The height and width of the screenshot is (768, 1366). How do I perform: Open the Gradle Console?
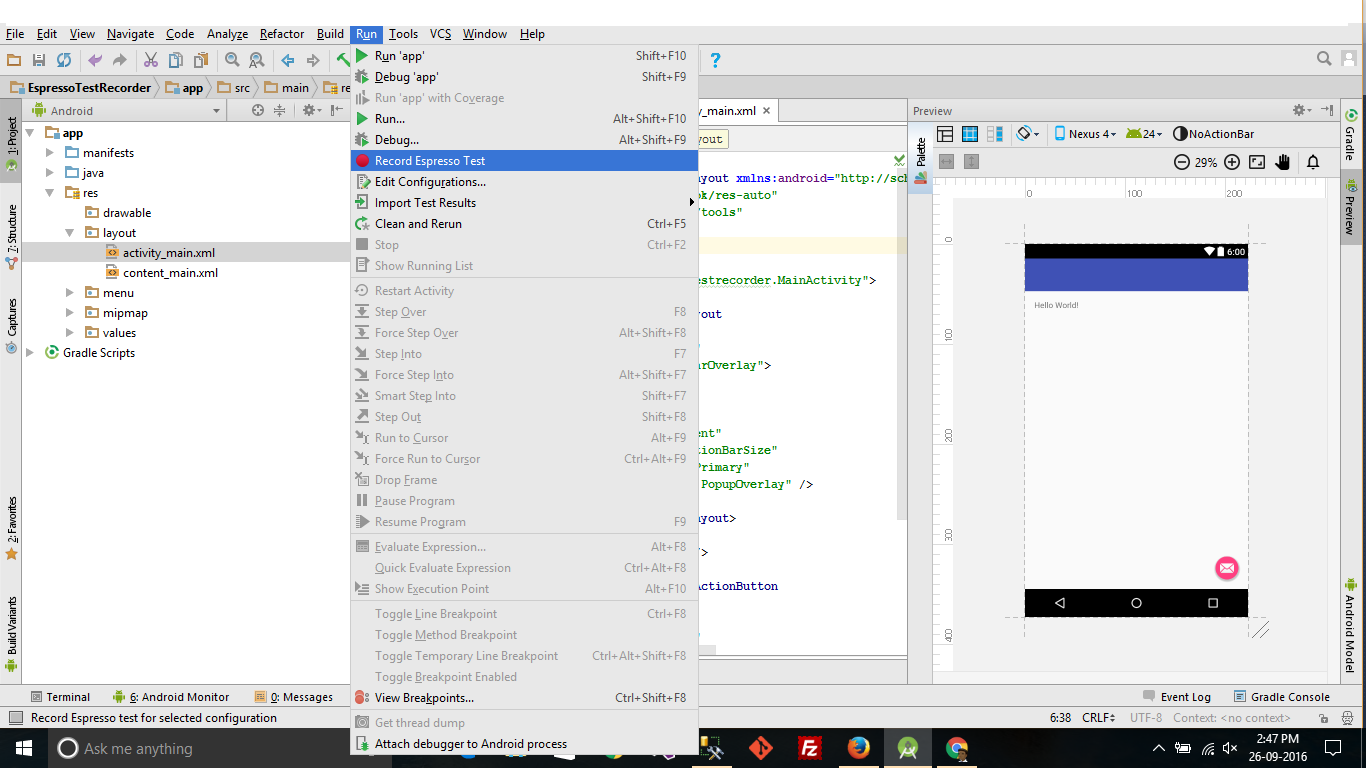[1281, 697]
